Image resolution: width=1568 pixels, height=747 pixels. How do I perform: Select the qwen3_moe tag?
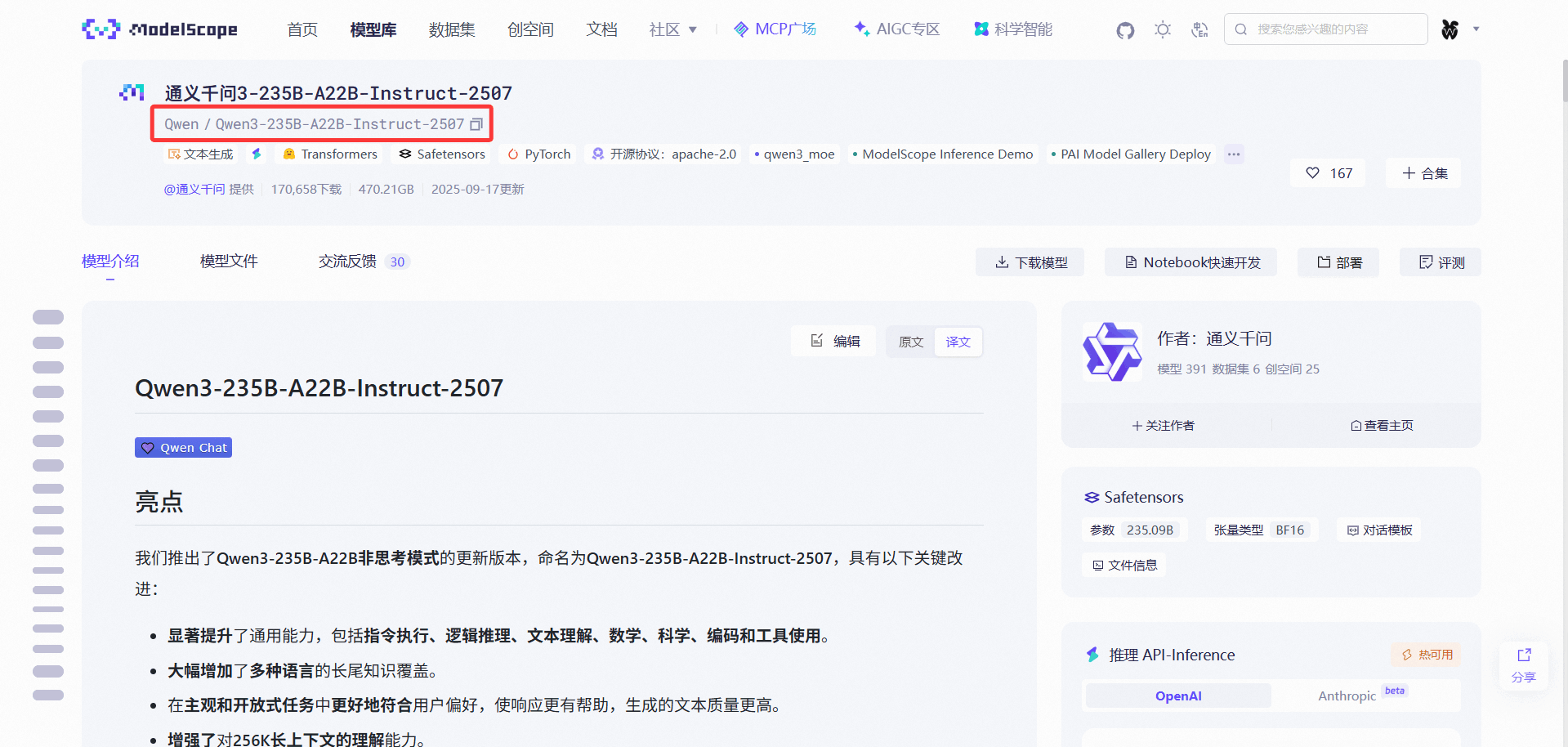[794, 154]
